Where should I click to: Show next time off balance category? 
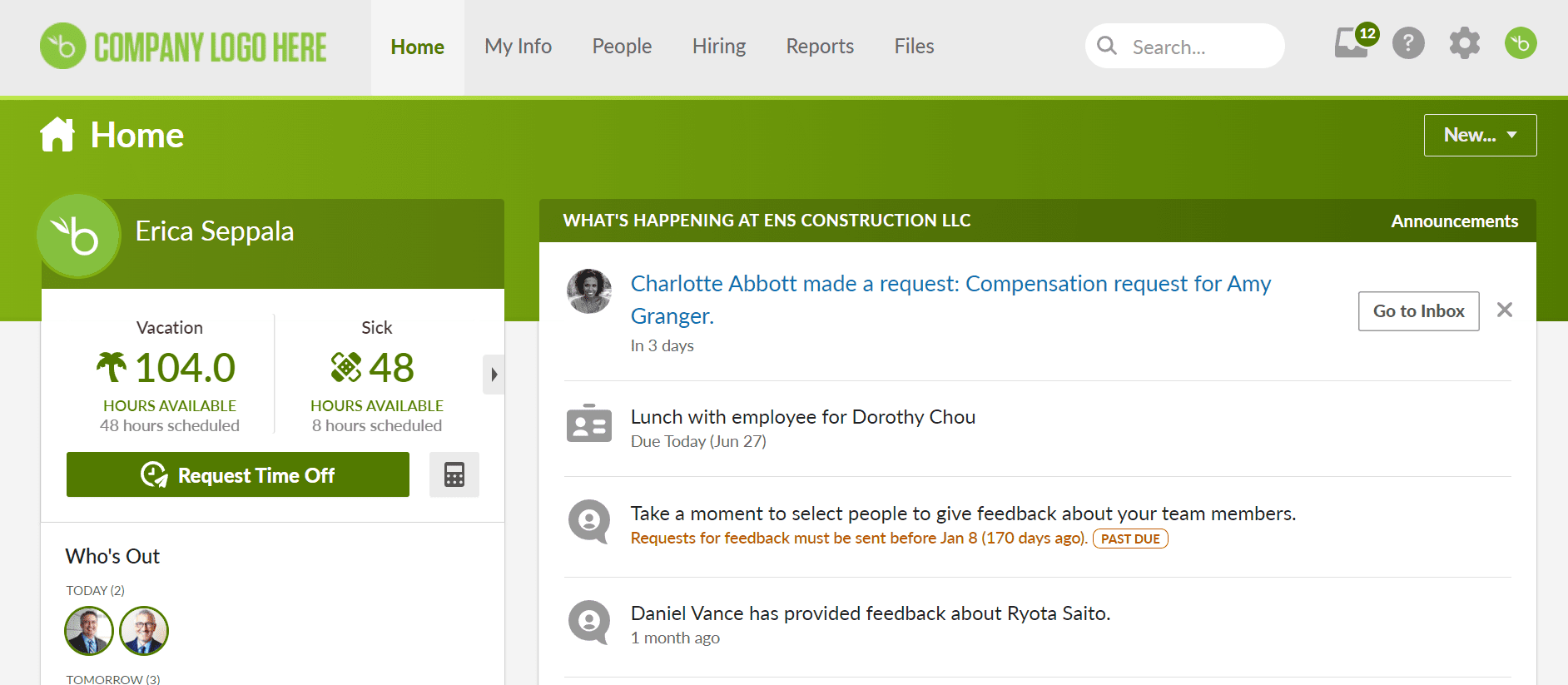tap(494, 375)
